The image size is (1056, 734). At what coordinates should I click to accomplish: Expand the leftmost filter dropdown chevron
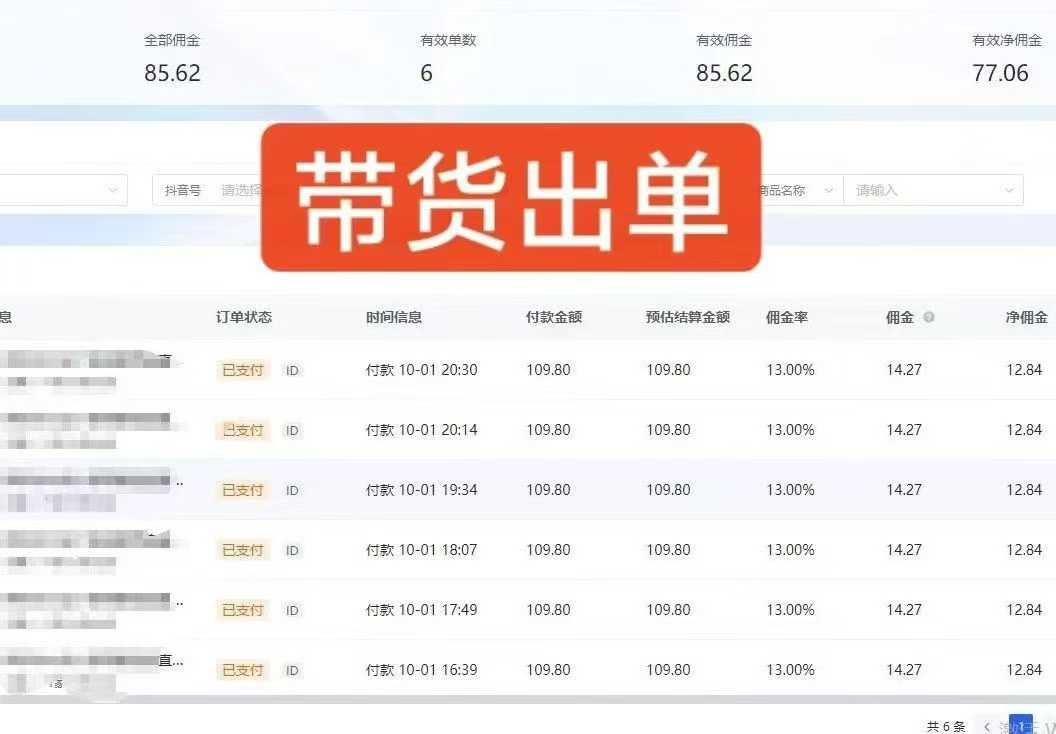pyautogui.click(x=112, y=190)
